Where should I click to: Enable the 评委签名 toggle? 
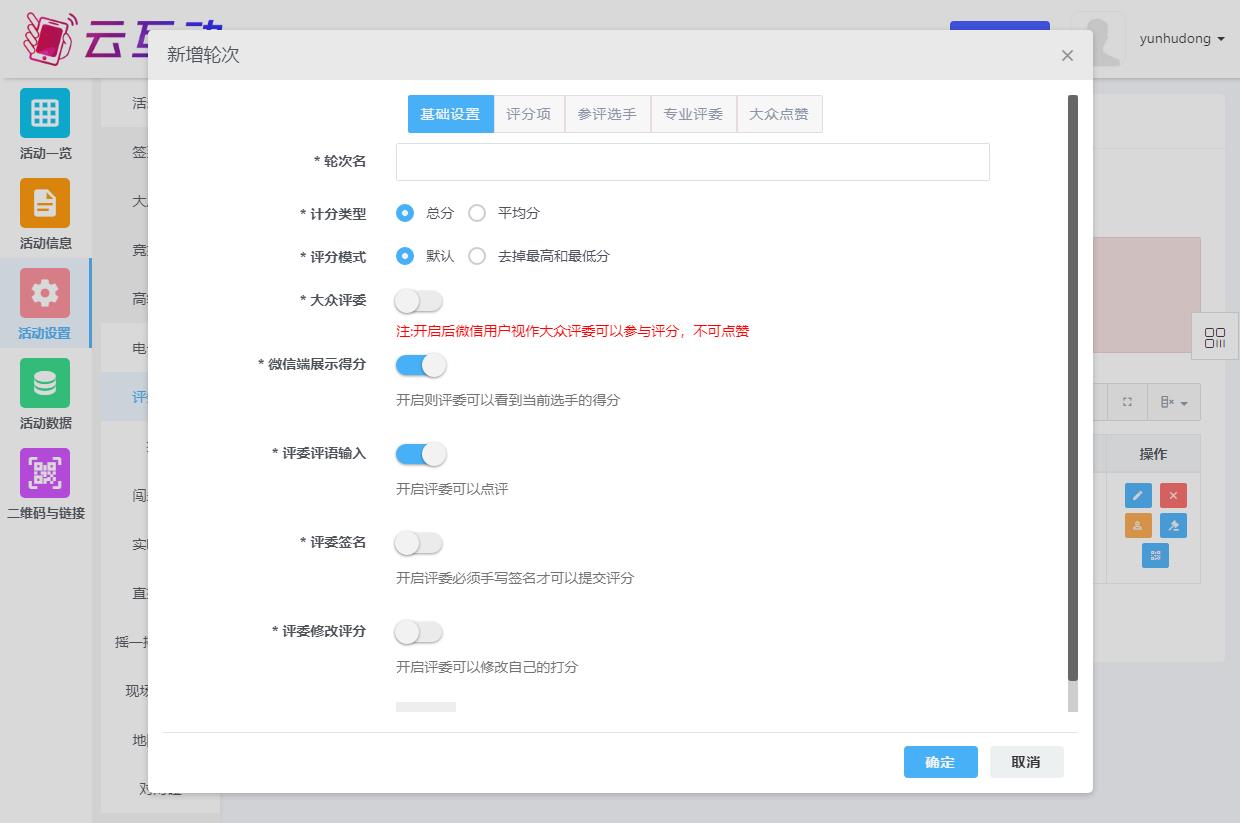[418, 543]
